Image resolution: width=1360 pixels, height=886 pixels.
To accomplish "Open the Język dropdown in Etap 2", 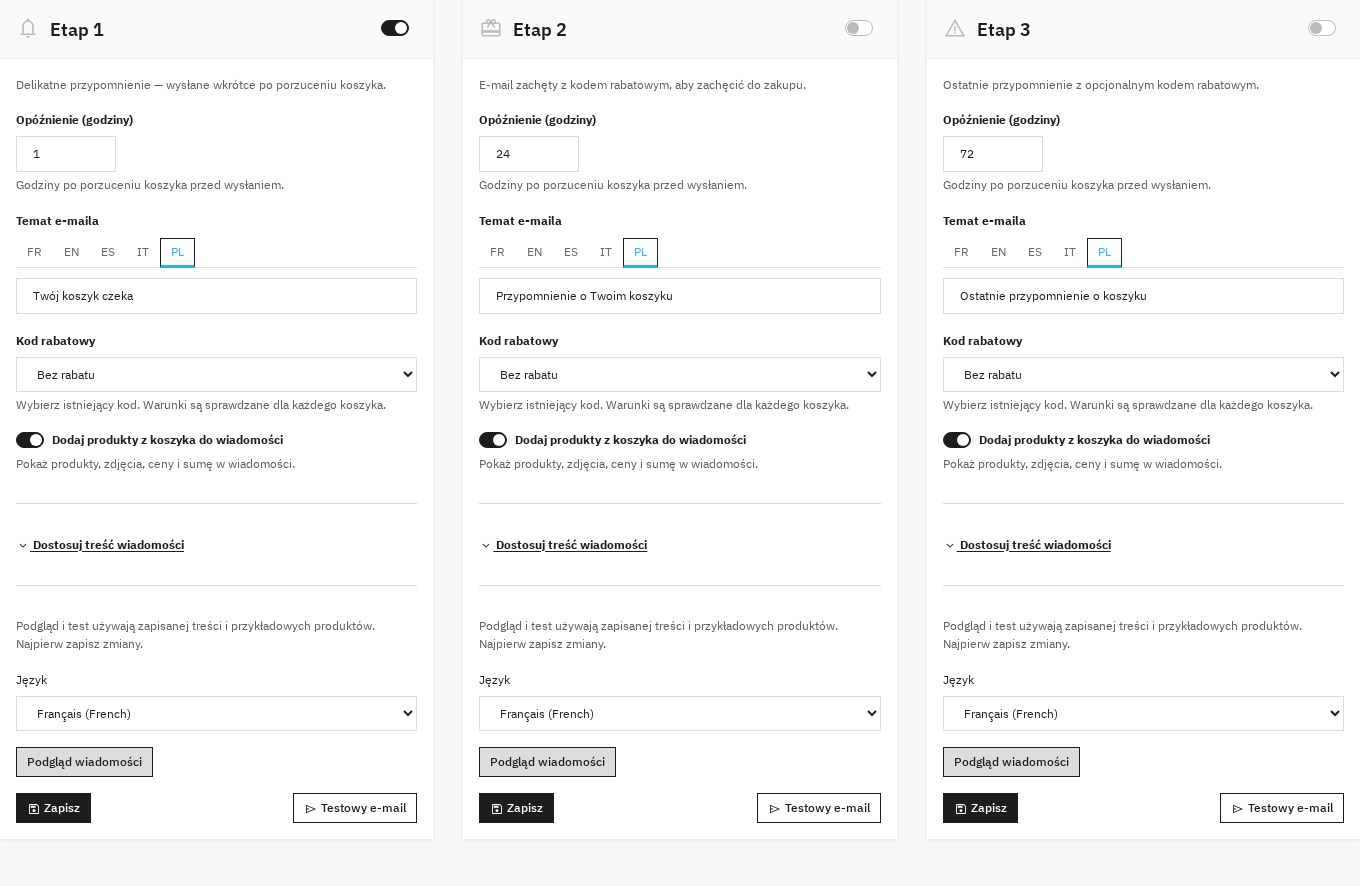I will 680,714.
